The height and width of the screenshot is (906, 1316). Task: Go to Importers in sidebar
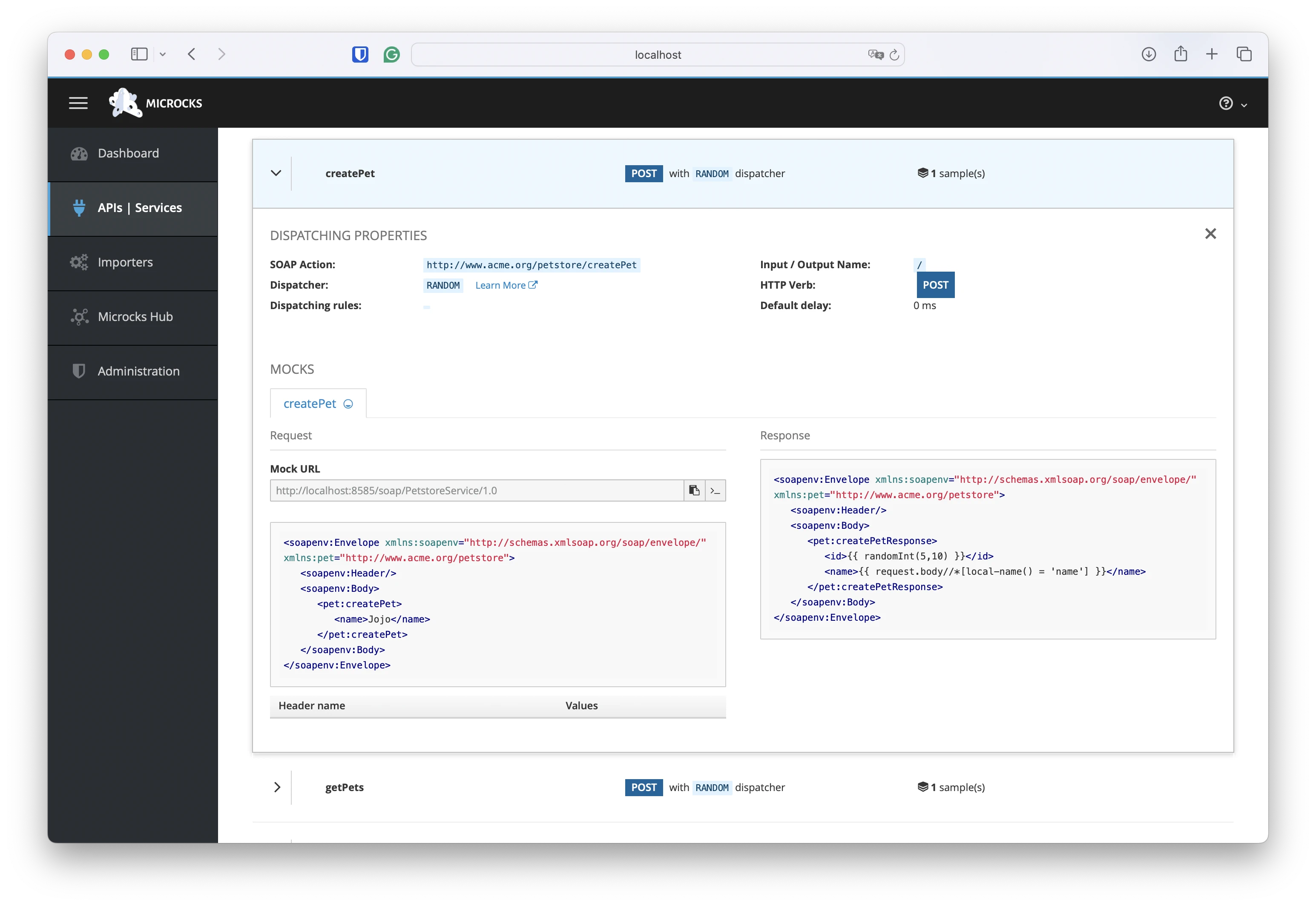[x=125, y=262]
